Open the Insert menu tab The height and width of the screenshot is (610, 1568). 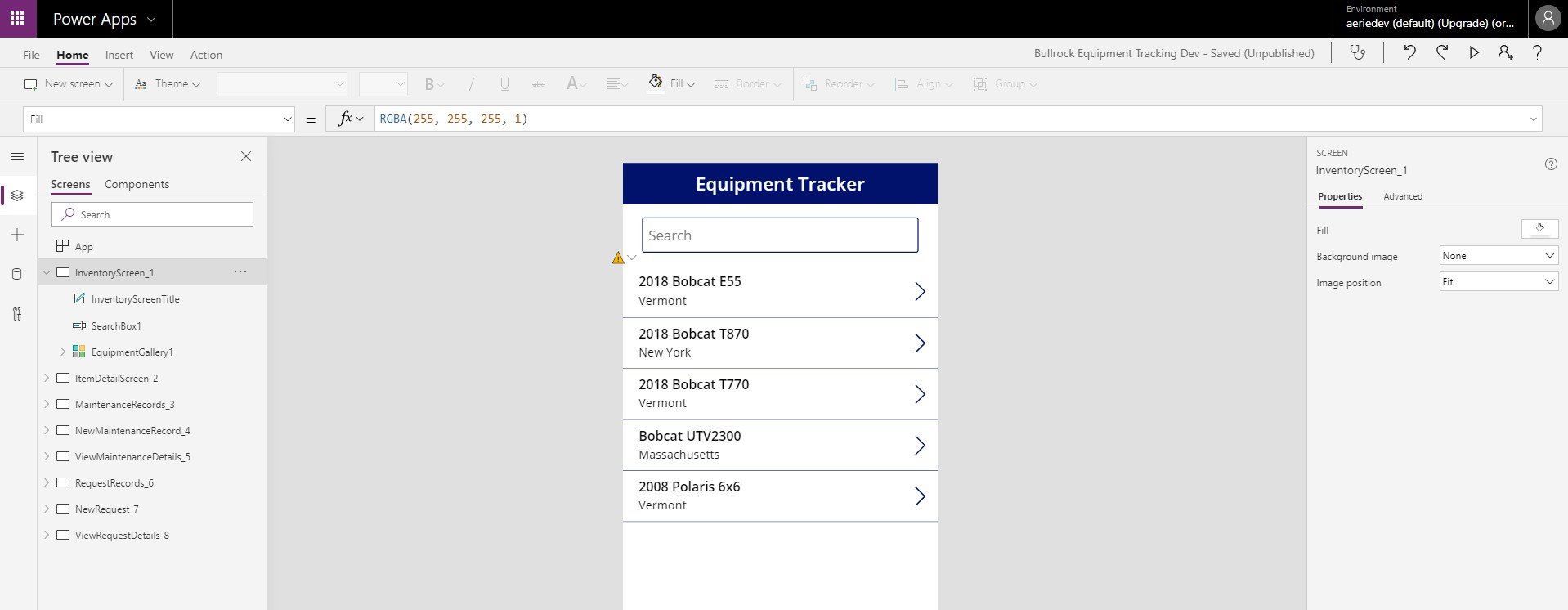119,55
